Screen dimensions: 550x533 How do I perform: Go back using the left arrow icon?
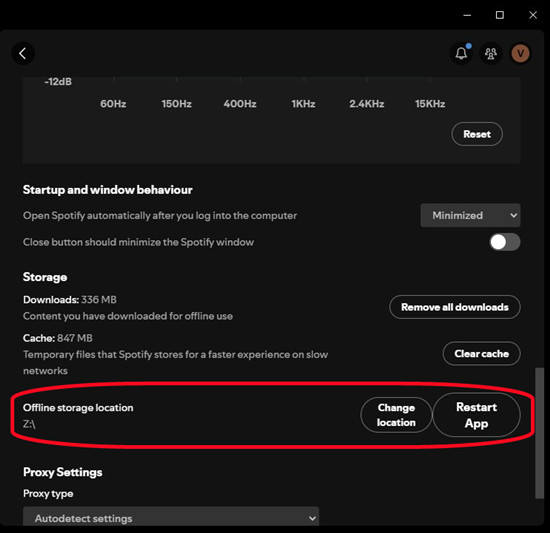point(23,54)
